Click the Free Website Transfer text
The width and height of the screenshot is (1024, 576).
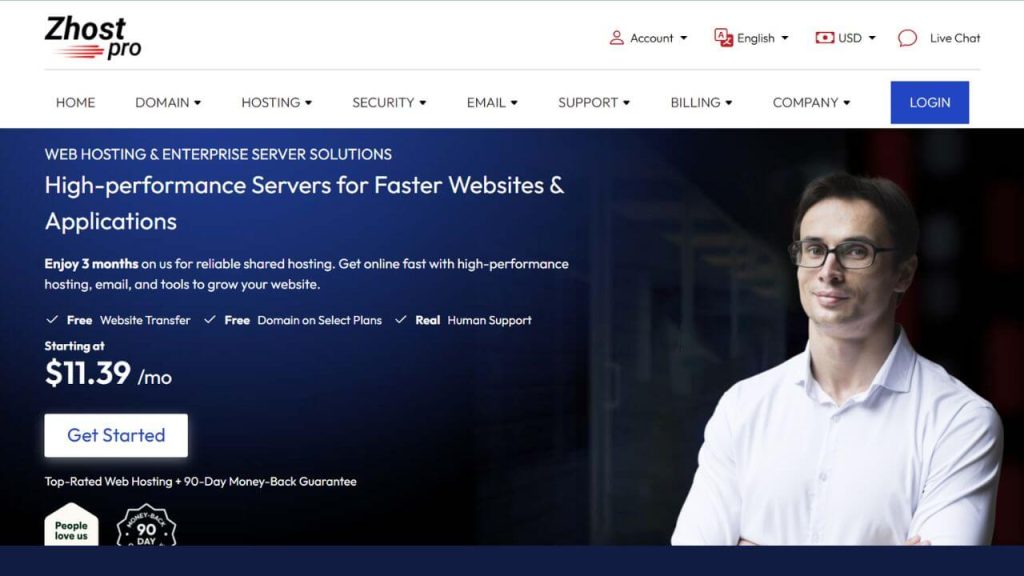[x=128, y=320]
